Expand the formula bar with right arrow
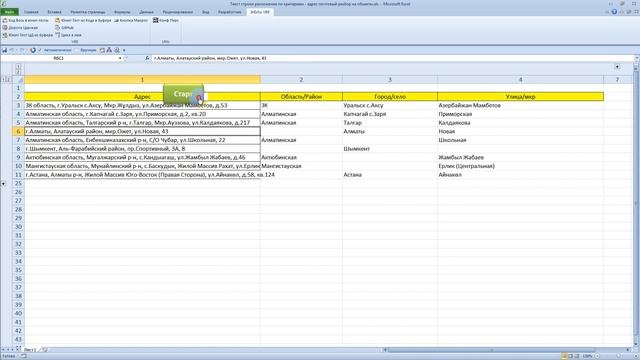The width and height of the screenshot is (640, 360). pyautogui.click(x=637, y=58)
